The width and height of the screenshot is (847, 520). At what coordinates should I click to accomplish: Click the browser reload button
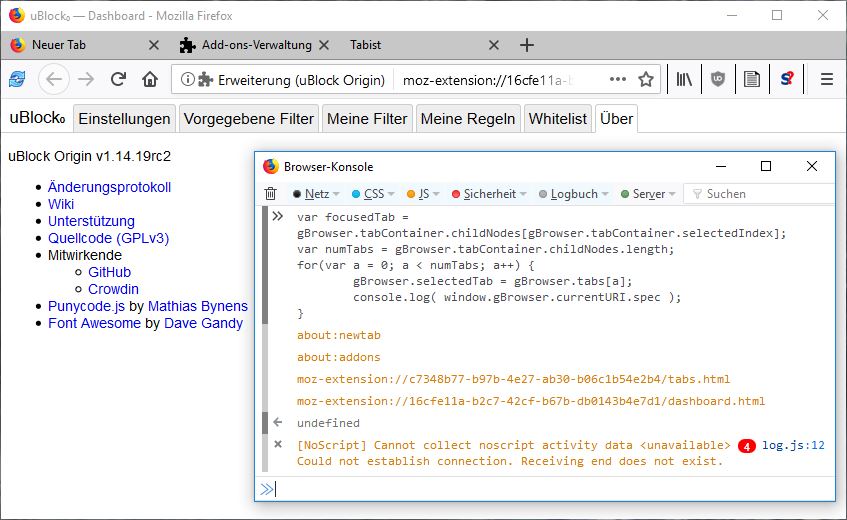click(118, 80)
